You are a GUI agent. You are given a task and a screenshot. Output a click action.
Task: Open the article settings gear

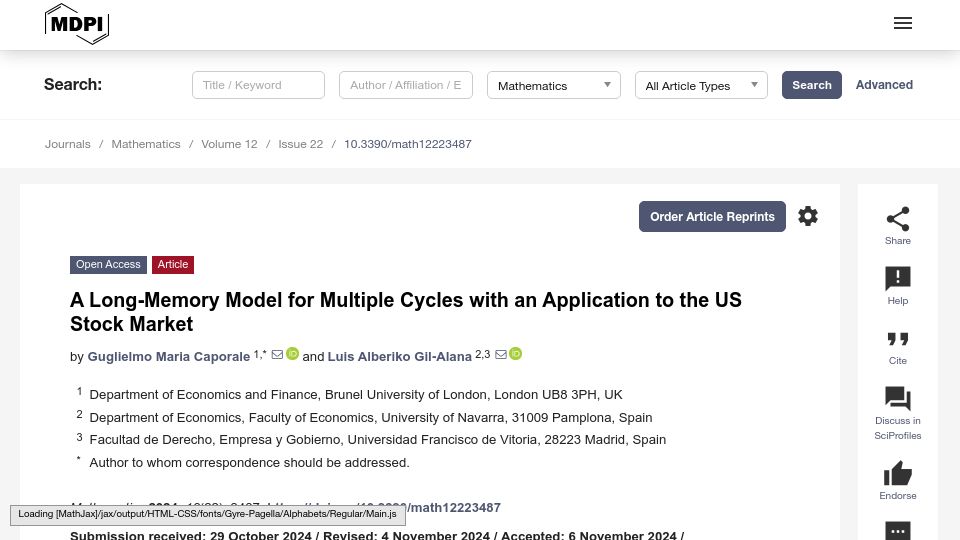808,216
